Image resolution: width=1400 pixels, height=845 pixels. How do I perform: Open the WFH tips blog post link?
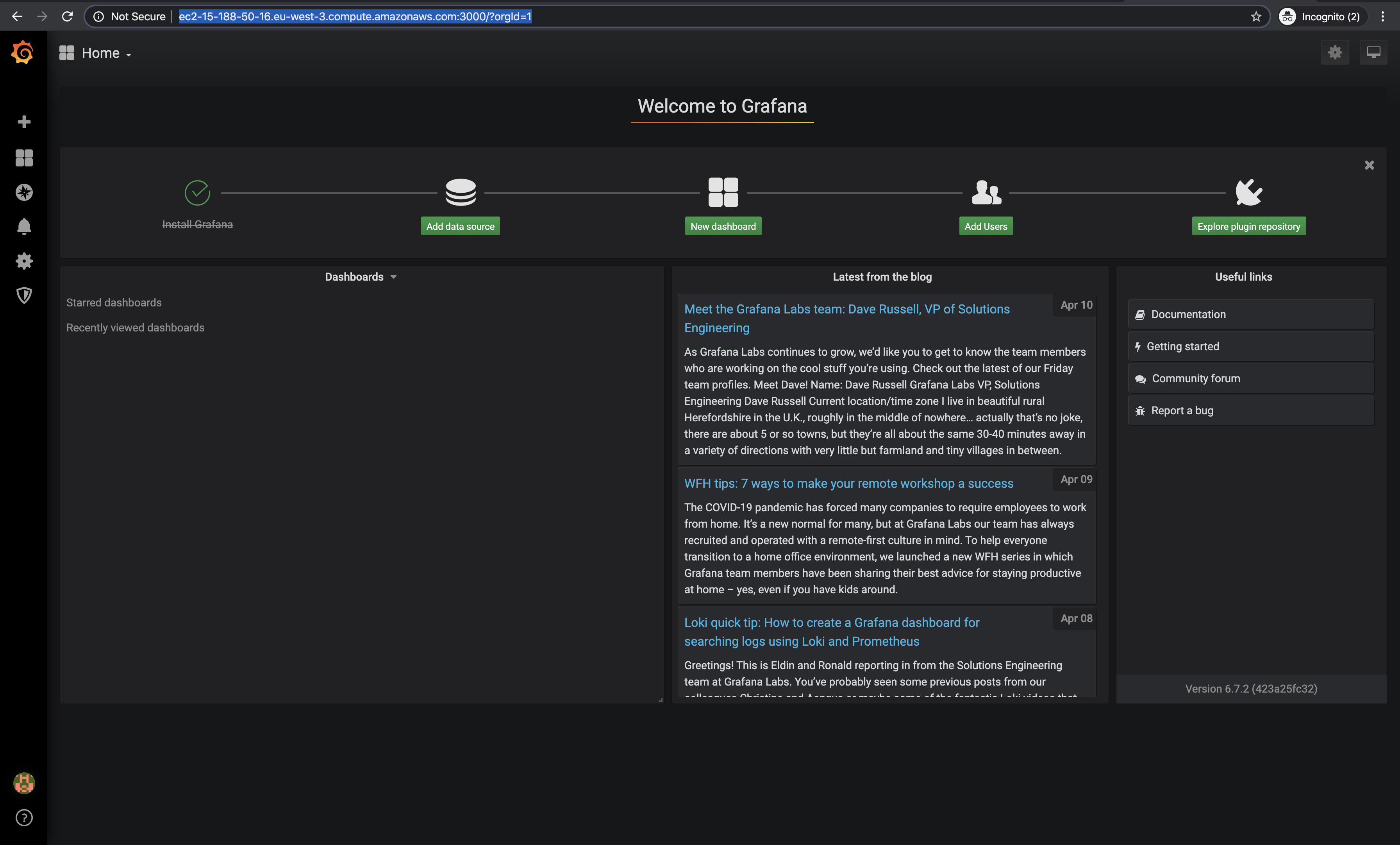[848, 483]
